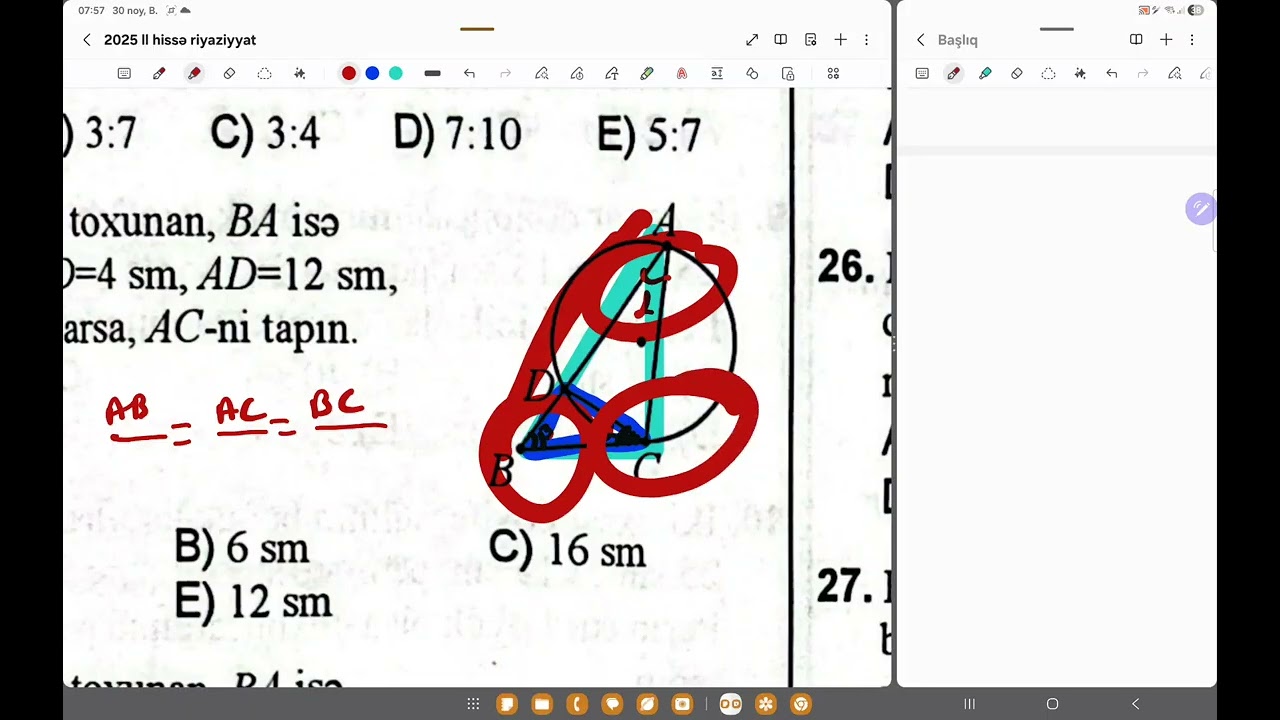1280x720 pixels.
Task: Select answer option C) 16 sm
Action: (567, 550)
